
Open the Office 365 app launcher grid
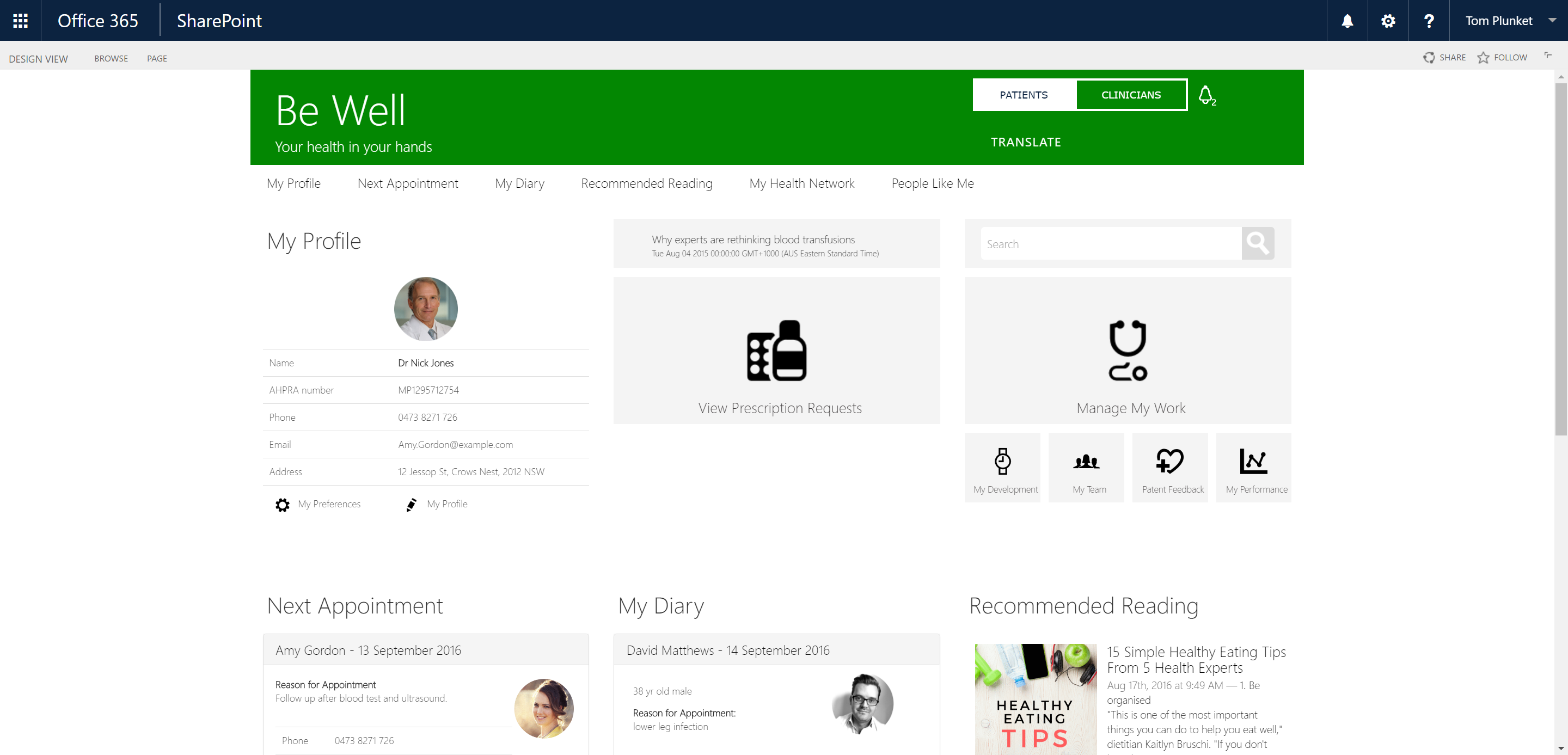tap(19, 20)
